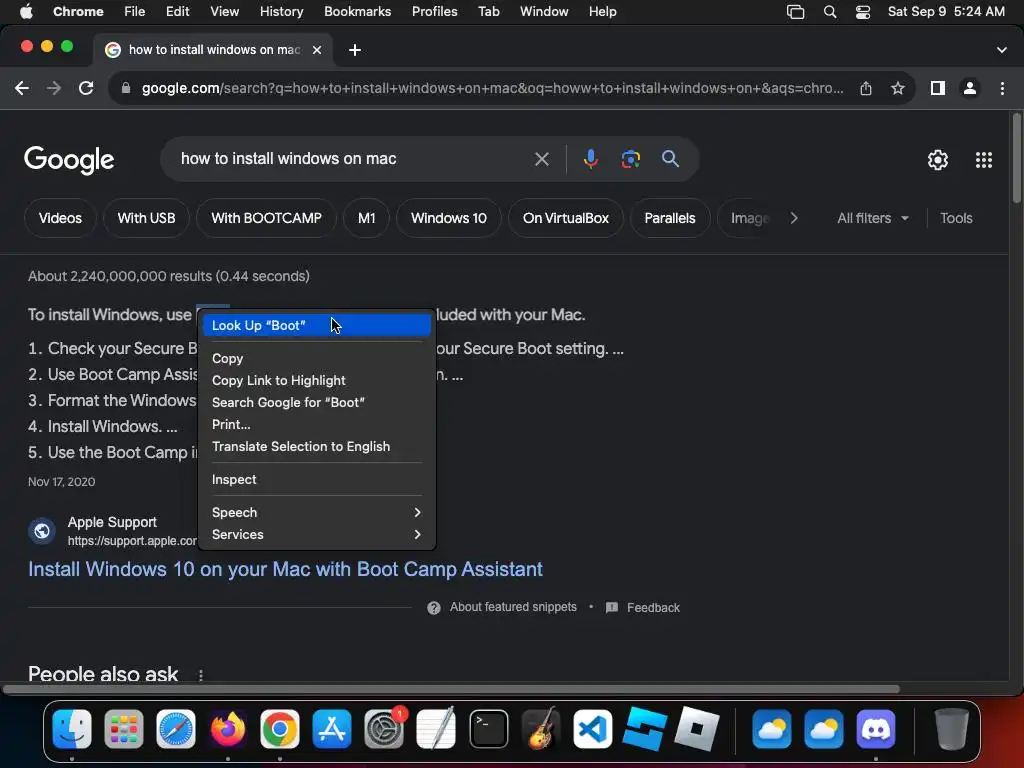Viewport: 1024px width, 768px height.
Task: Submit search with the magnifier icon
Action: tap(670, 159)
